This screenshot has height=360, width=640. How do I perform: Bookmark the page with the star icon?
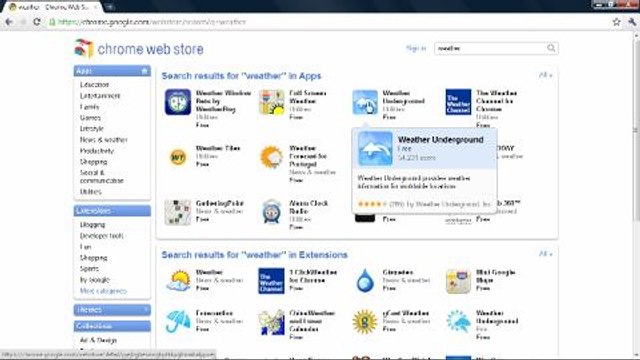pyautogui.click(x=616, y=22)
